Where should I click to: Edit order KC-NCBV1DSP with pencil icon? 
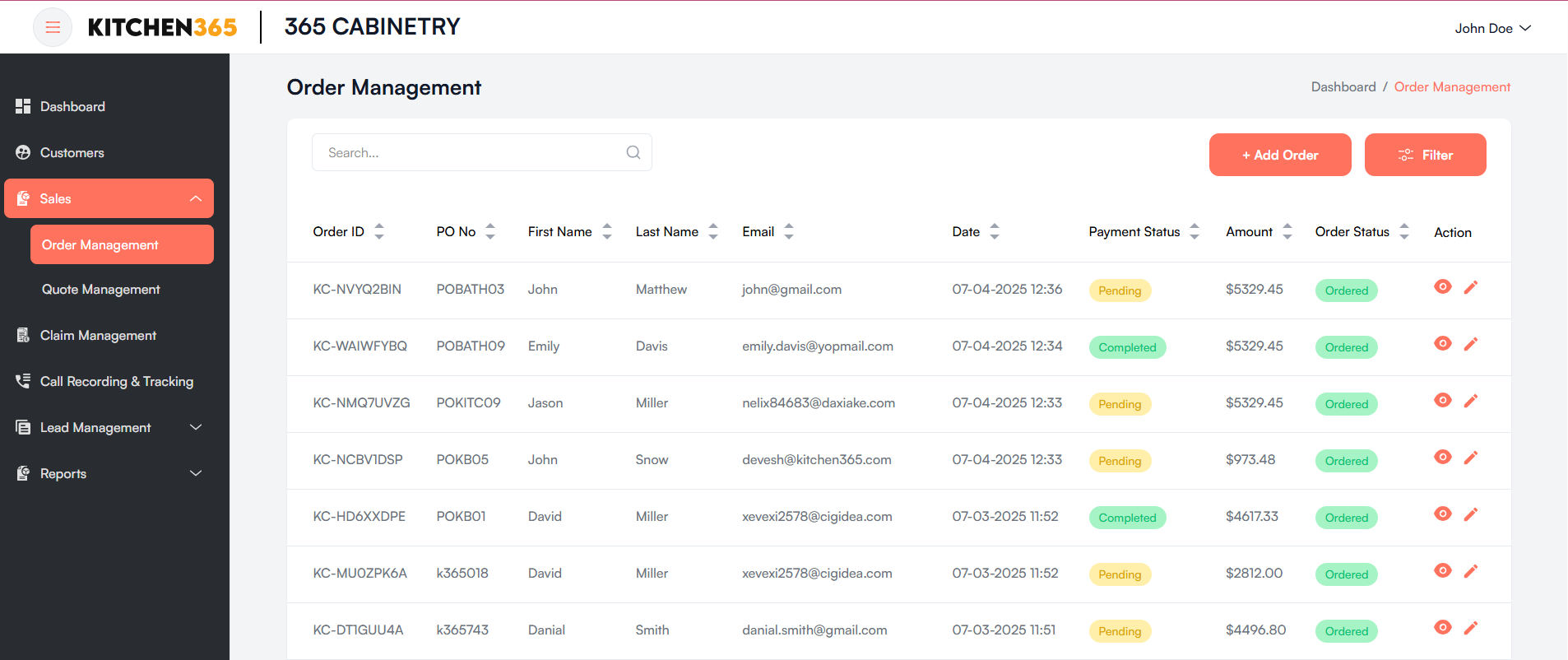[x=1471, y=457]
